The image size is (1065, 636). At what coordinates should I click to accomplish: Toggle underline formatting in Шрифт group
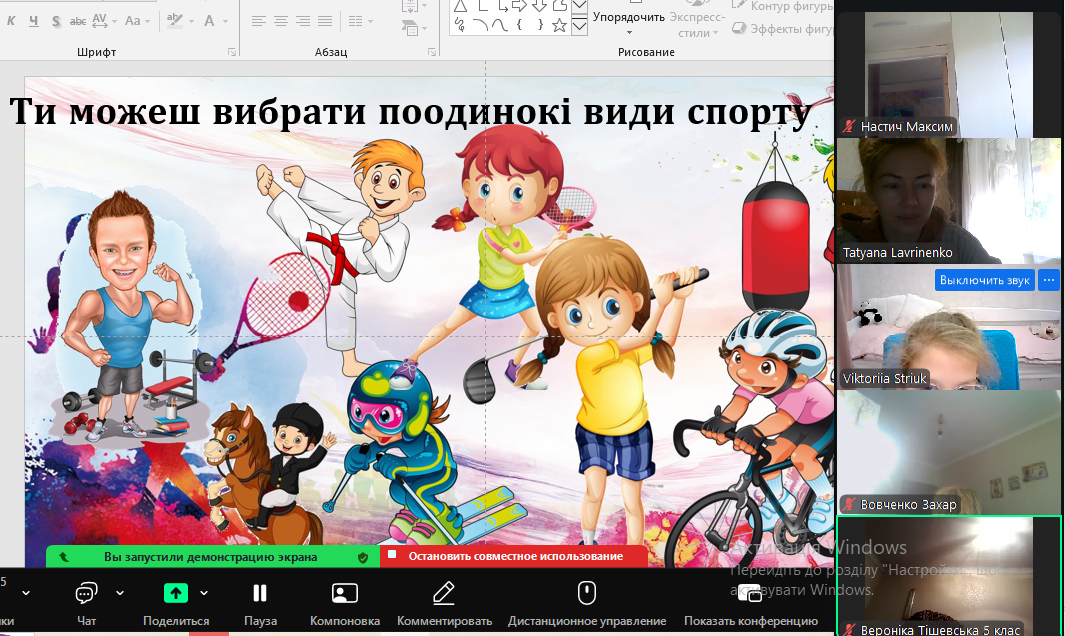coord(33,20)
